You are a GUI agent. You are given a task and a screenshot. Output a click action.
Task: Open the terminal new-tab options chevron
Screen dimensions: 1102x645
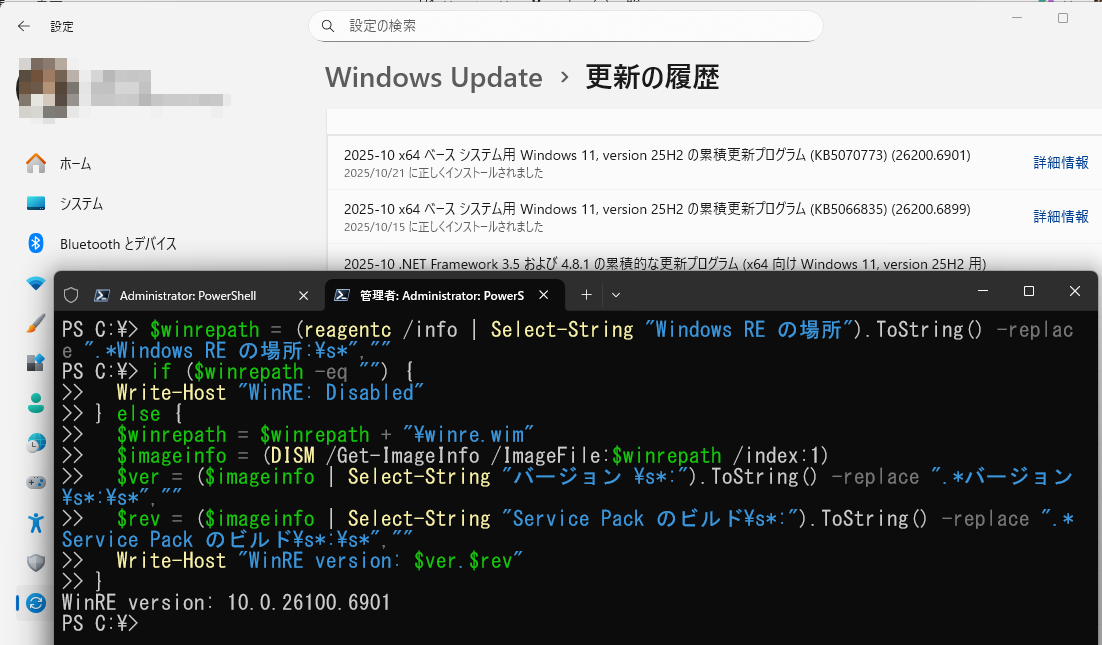click(x=615, y=294)
